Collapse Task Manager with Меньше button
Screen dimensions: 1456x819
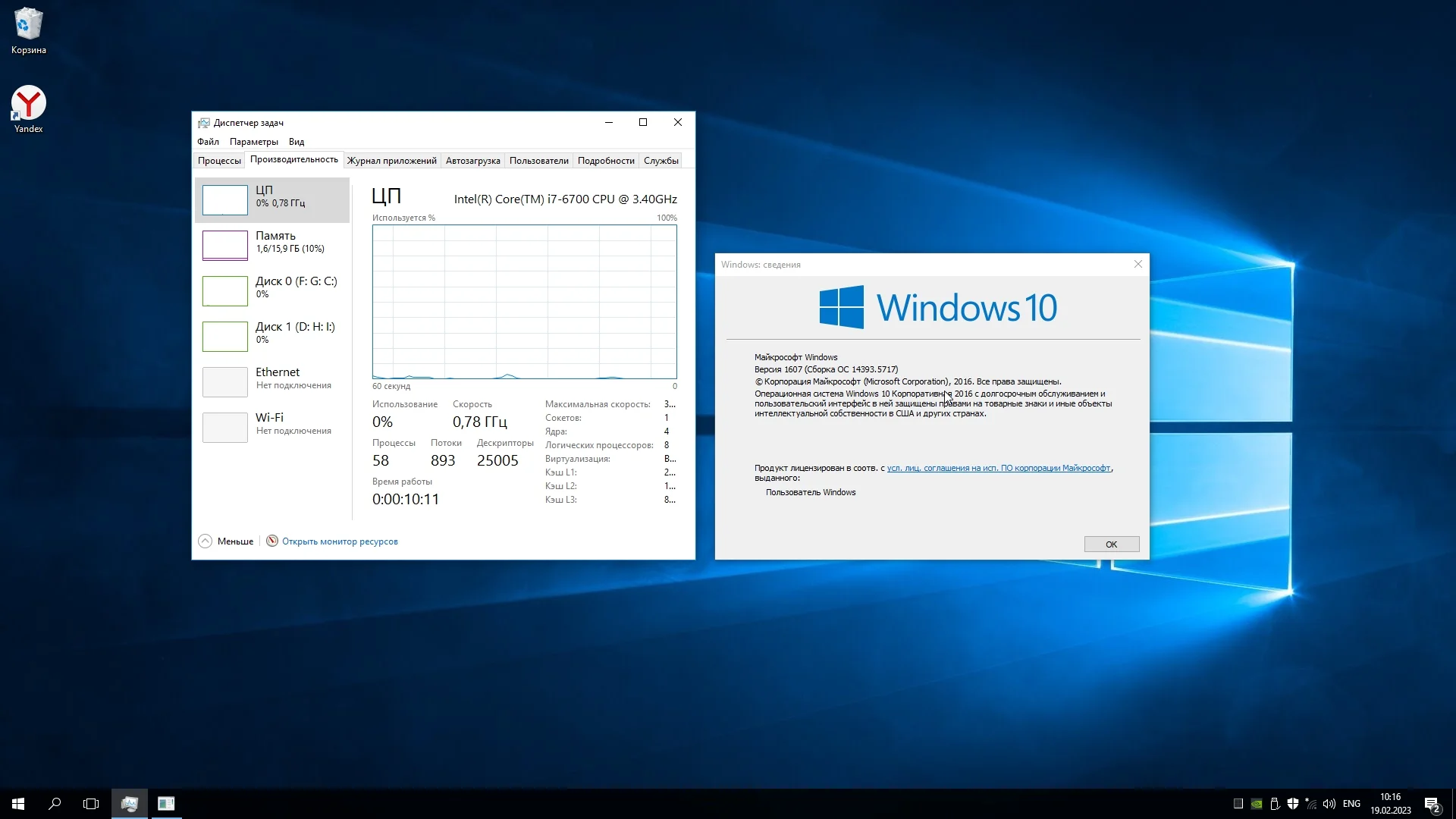point(226,541)
